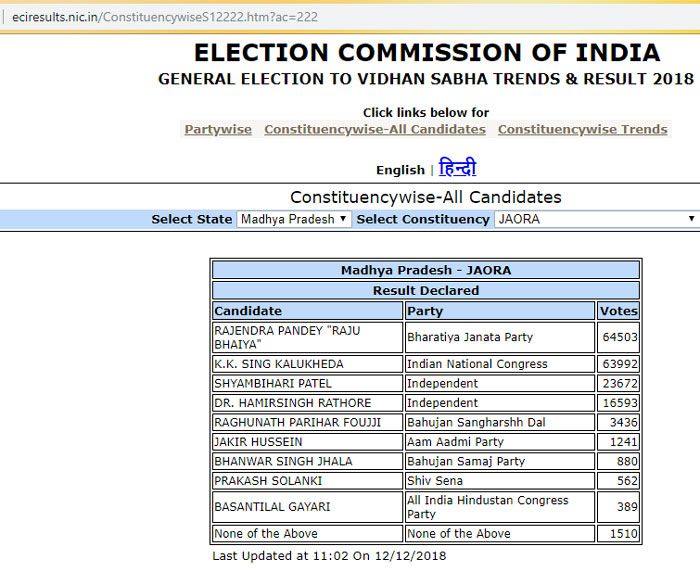The height and width of the screenshot is (572, 700).
Task: Select candidate RAGHUNATH PARIHAR FOUJJI
Action: point(308,422)
